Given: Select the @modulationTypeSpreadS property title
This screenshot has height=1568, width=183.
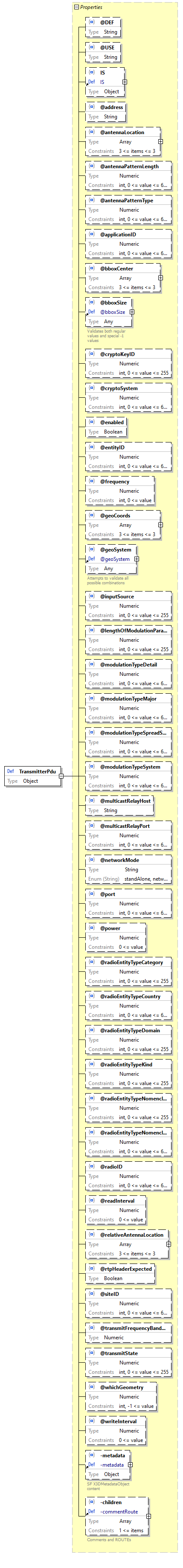Looking at the screenshot, I should [133, 733].
